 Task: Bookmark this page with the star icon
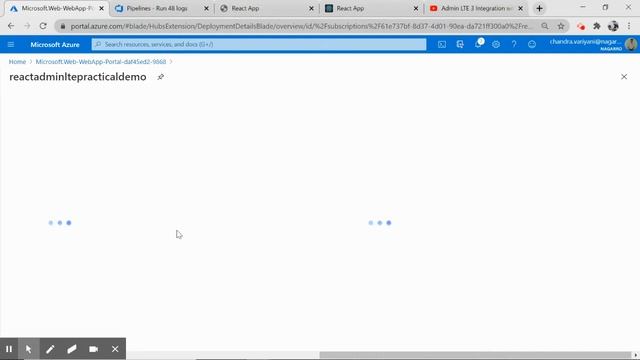tap(561, 26)
